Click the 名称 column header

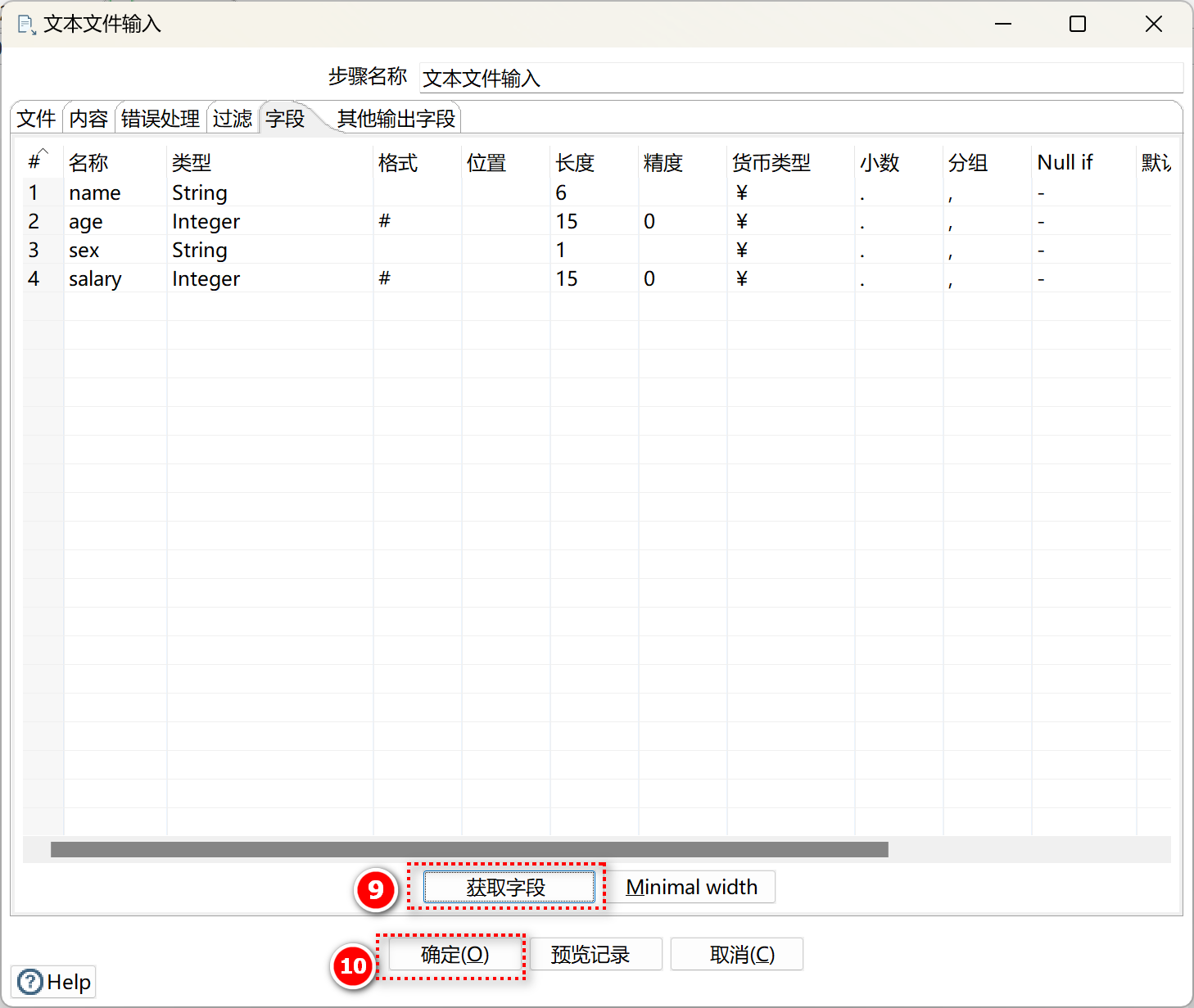115,162
